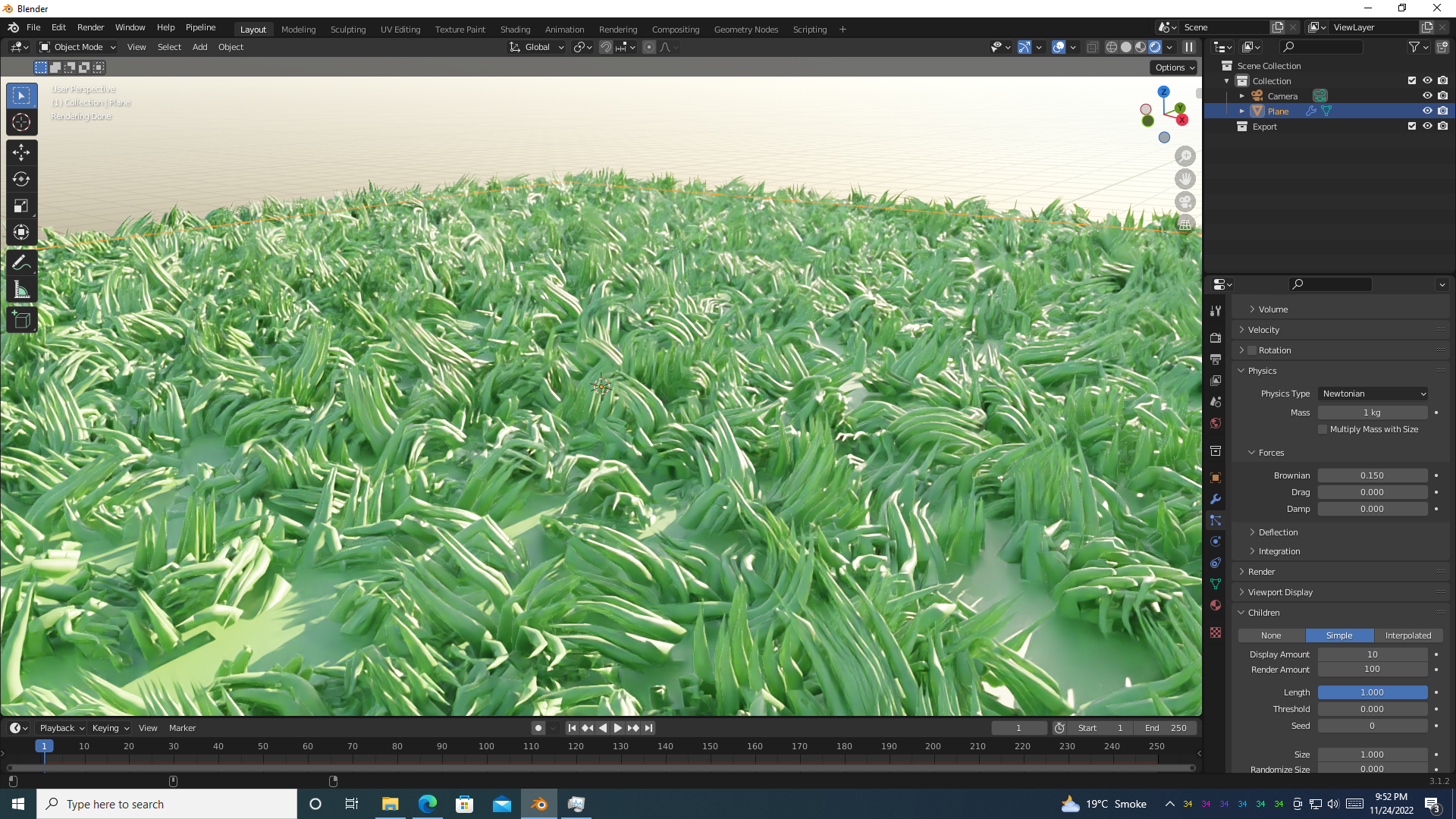This screenshot has height=819, width=1456.
Task: Select the Add Cube tool
Action: coord(21,320)
